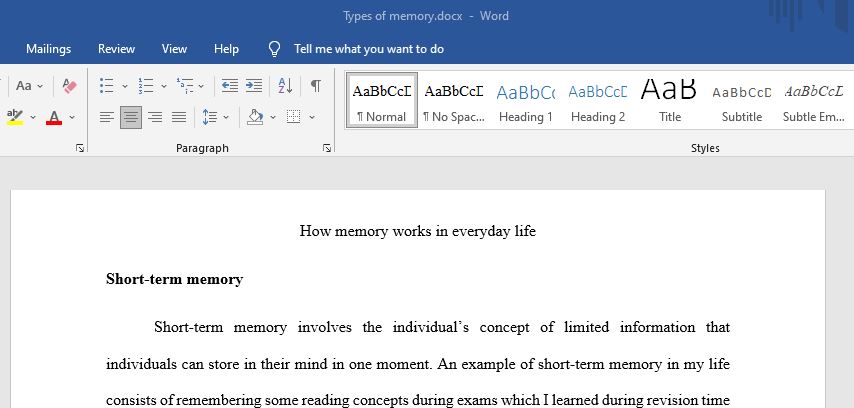
Task: Increase paragraph indent
Action: [254, 86]
